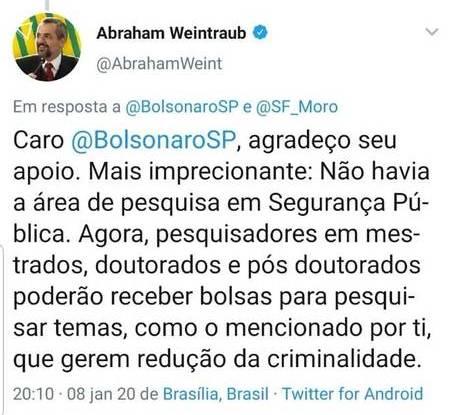
Task: Click the phrase 'receber bolsas' in the tweet
Action: click(191, 297)
